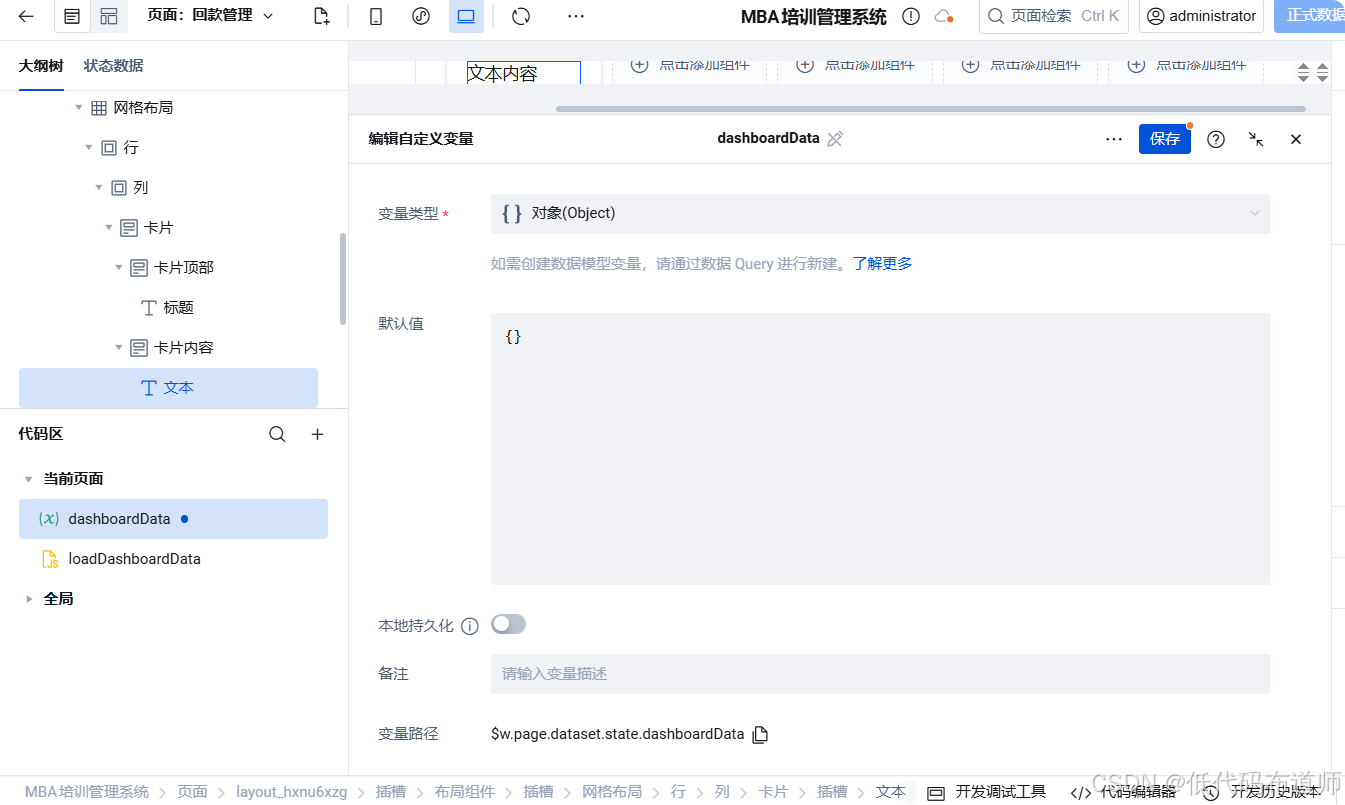Image resolution: width=1345 pixels, height=805 pixels.
Task: Click the 保存 button
Action: point(1165,139)
